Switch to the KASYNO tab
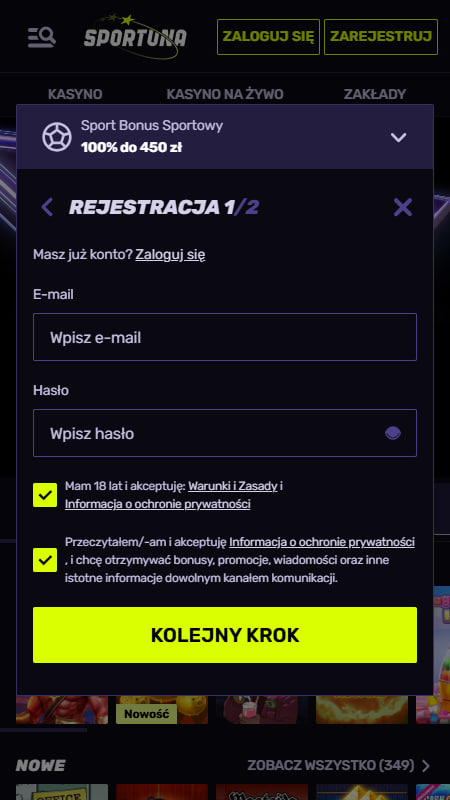This screenshot has height=800, width=450. click(x=75, y=94)
